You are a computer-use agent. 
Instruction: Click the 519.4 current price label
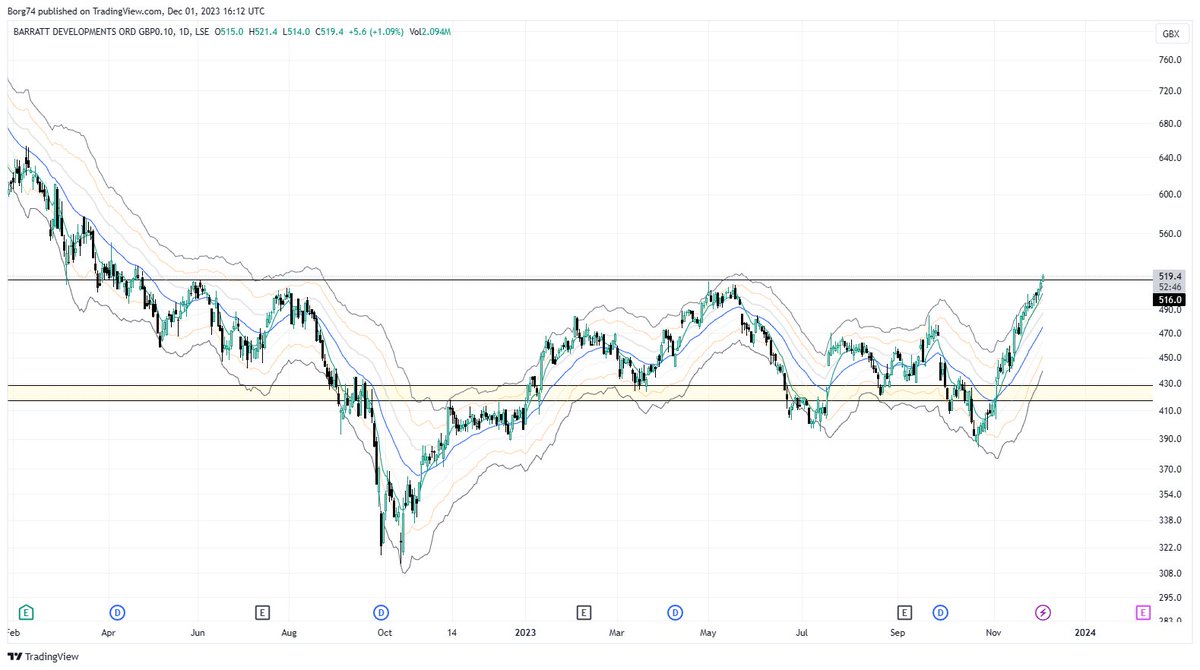(x=1170, y=275)
